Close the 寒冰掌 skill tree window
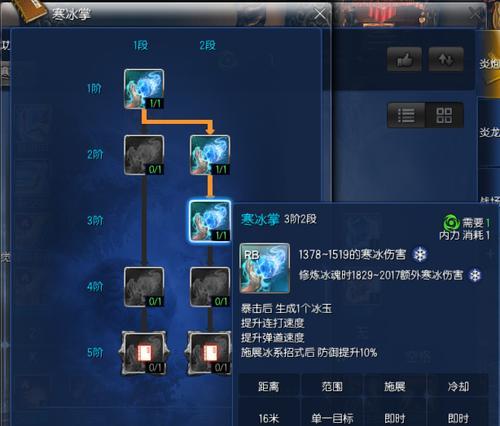500x426 pixels. pyautogui.click(x=320, y=14)
